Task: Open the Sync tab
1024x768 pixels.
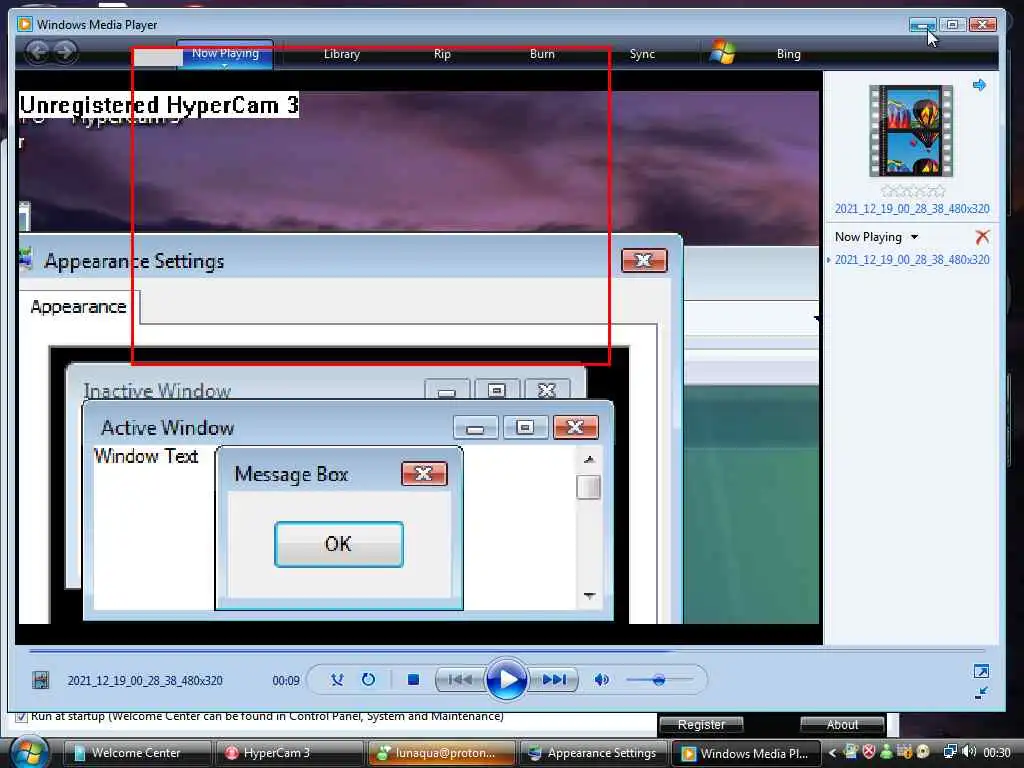Action: coord(642,54)
